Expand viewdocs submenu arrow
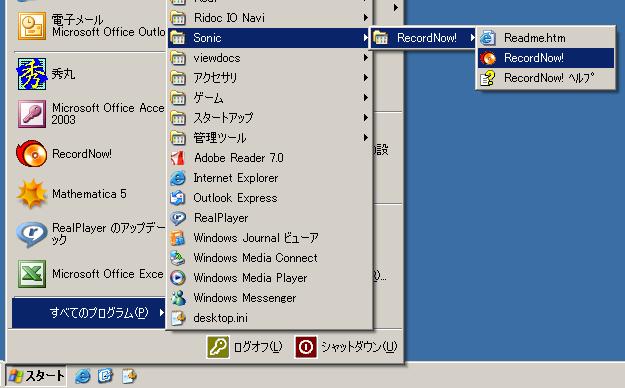625x388 pixels. pos(366,58)
